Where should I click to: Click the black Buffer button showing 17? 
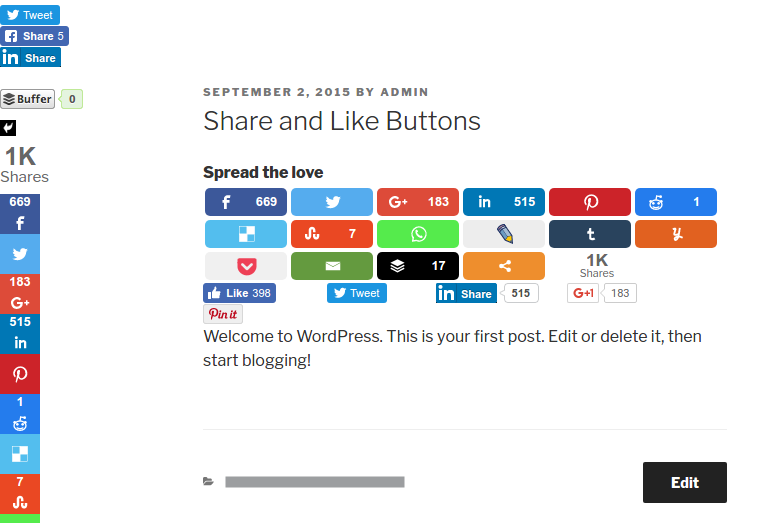coord(418,266)
